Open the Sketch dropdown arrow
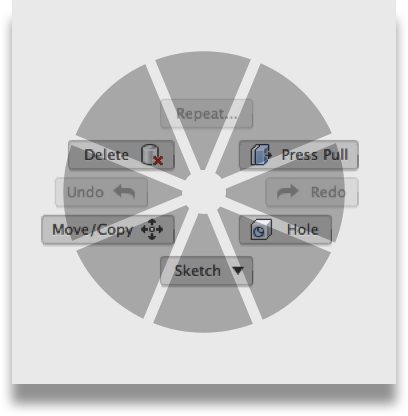This screenshot has width=408, height=416. point(238,270)
